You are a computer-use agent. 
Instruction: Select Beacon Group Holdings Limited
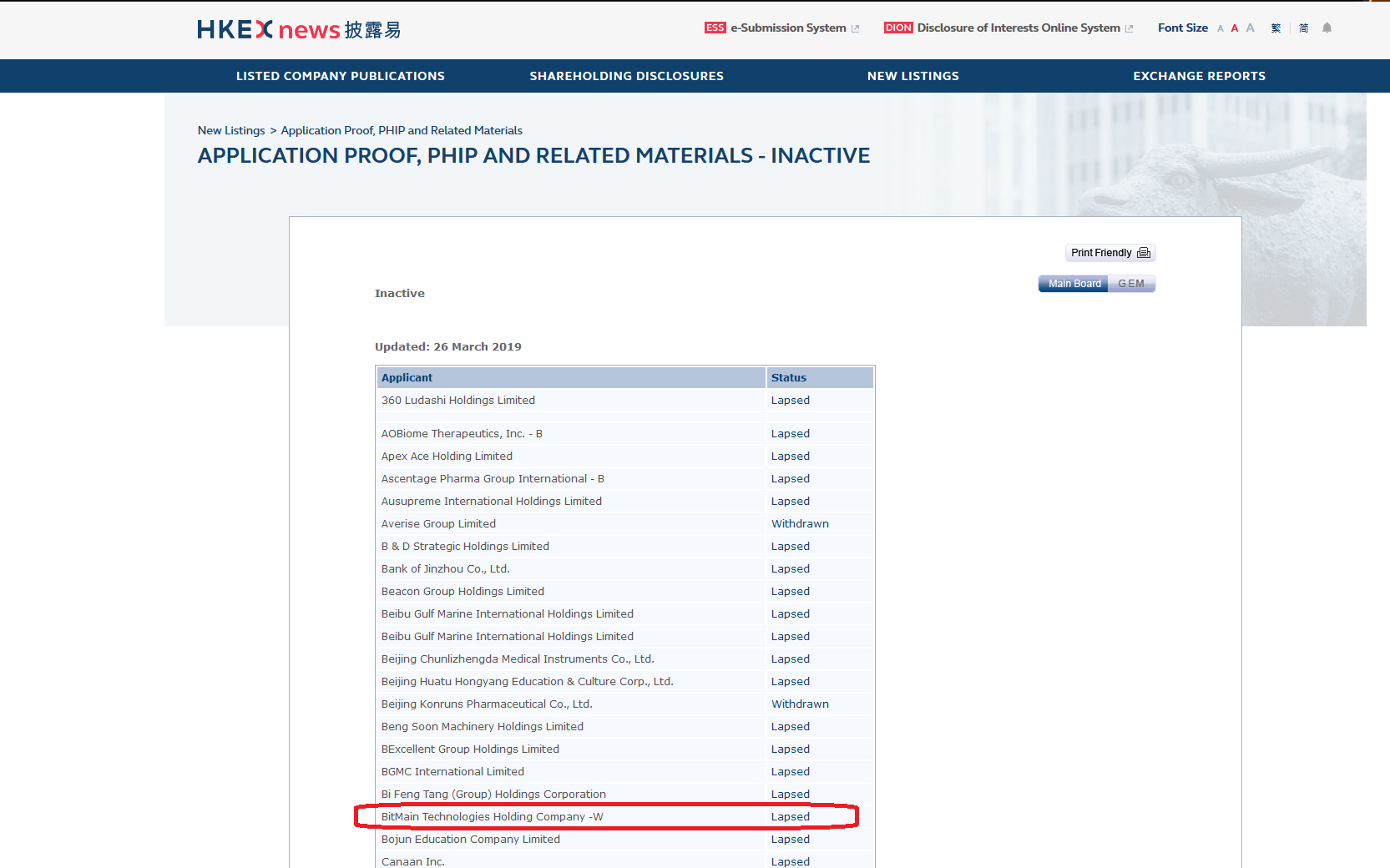click(462, 592)
